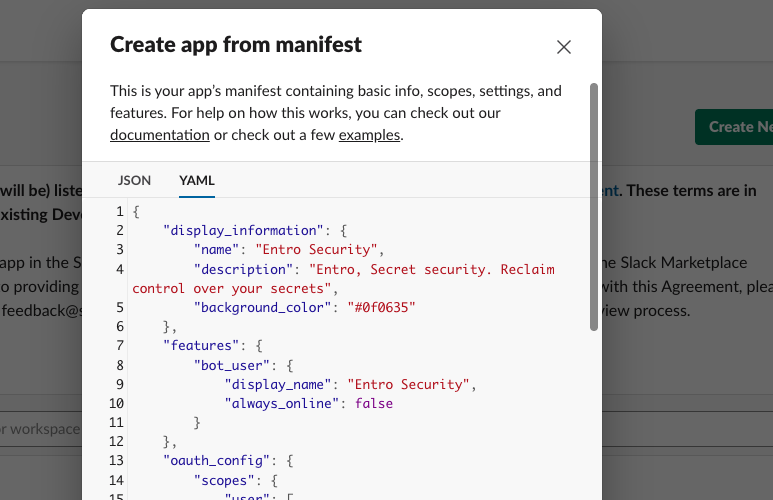Click "control over your secrets" wrapped text
Image resolution: width=773 pixels, height=500 pixels.
pos(232,288)
